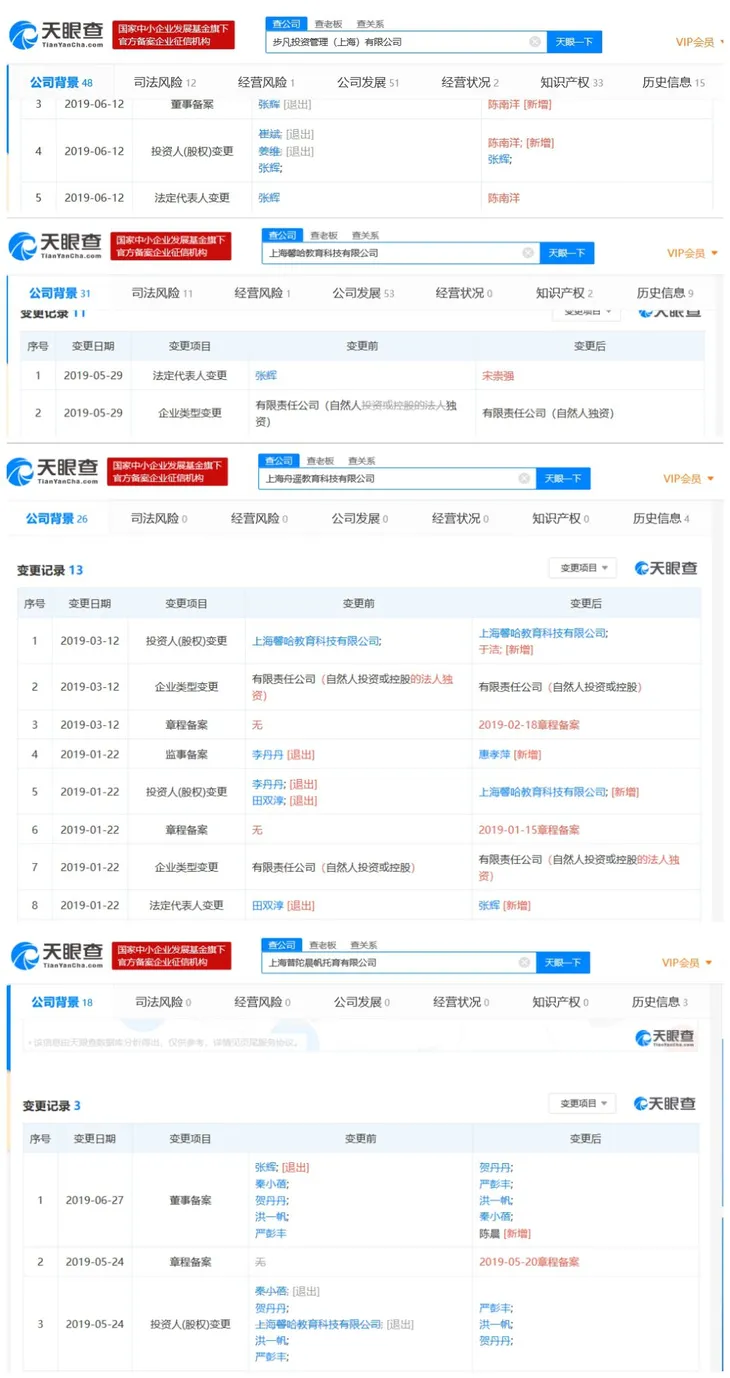The image size is (730, 1378).
Task: Open the 历史信息 3 tab
Action: 660,1002
